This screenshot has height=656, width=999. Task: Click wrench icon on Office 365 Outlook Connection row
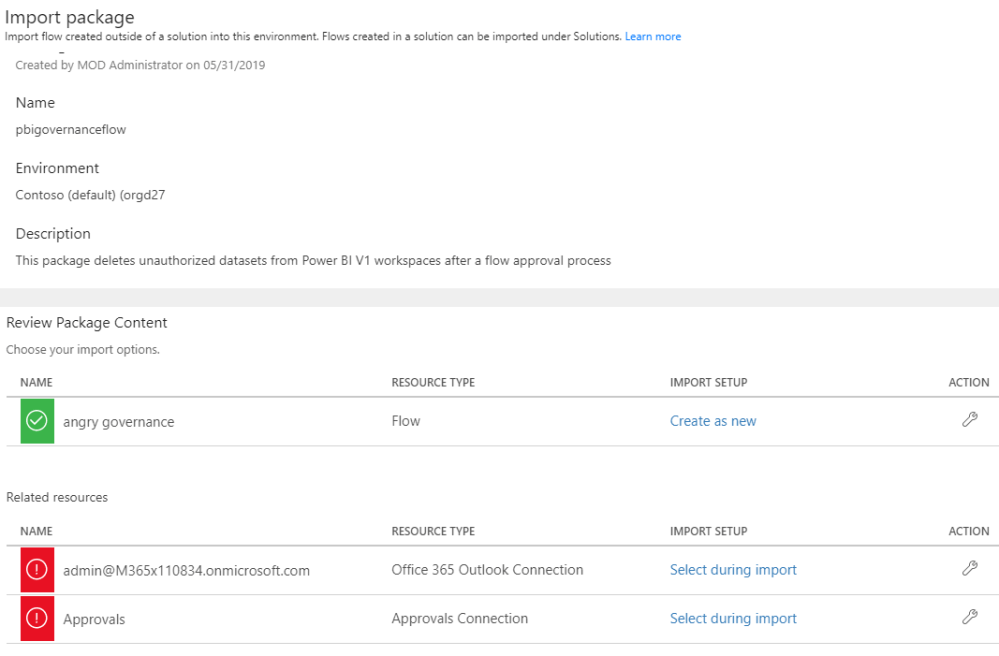[x=969, y=568]
